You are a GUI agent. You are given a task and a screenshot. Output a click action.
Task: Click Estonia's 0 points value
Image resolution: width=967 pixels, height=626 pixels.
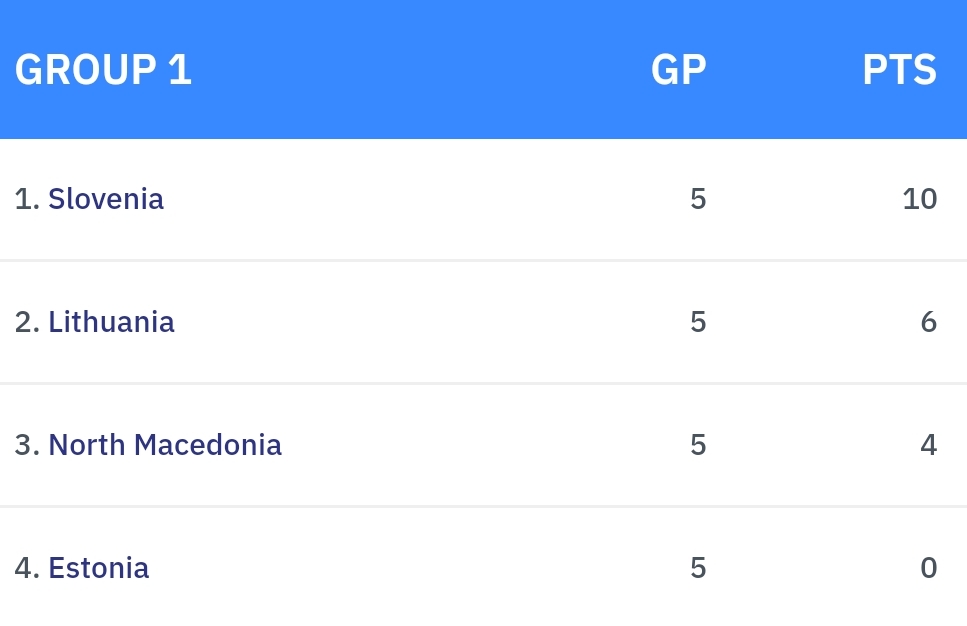click(x=928, y=568)
